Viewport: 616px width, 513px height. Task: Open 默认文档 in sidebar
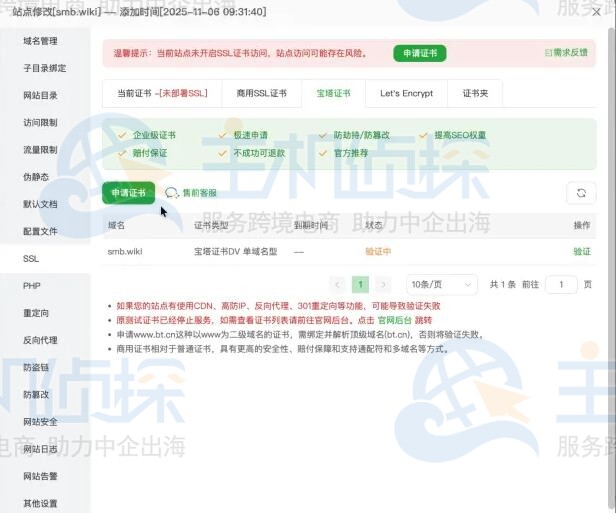click(x=40, y=204)
